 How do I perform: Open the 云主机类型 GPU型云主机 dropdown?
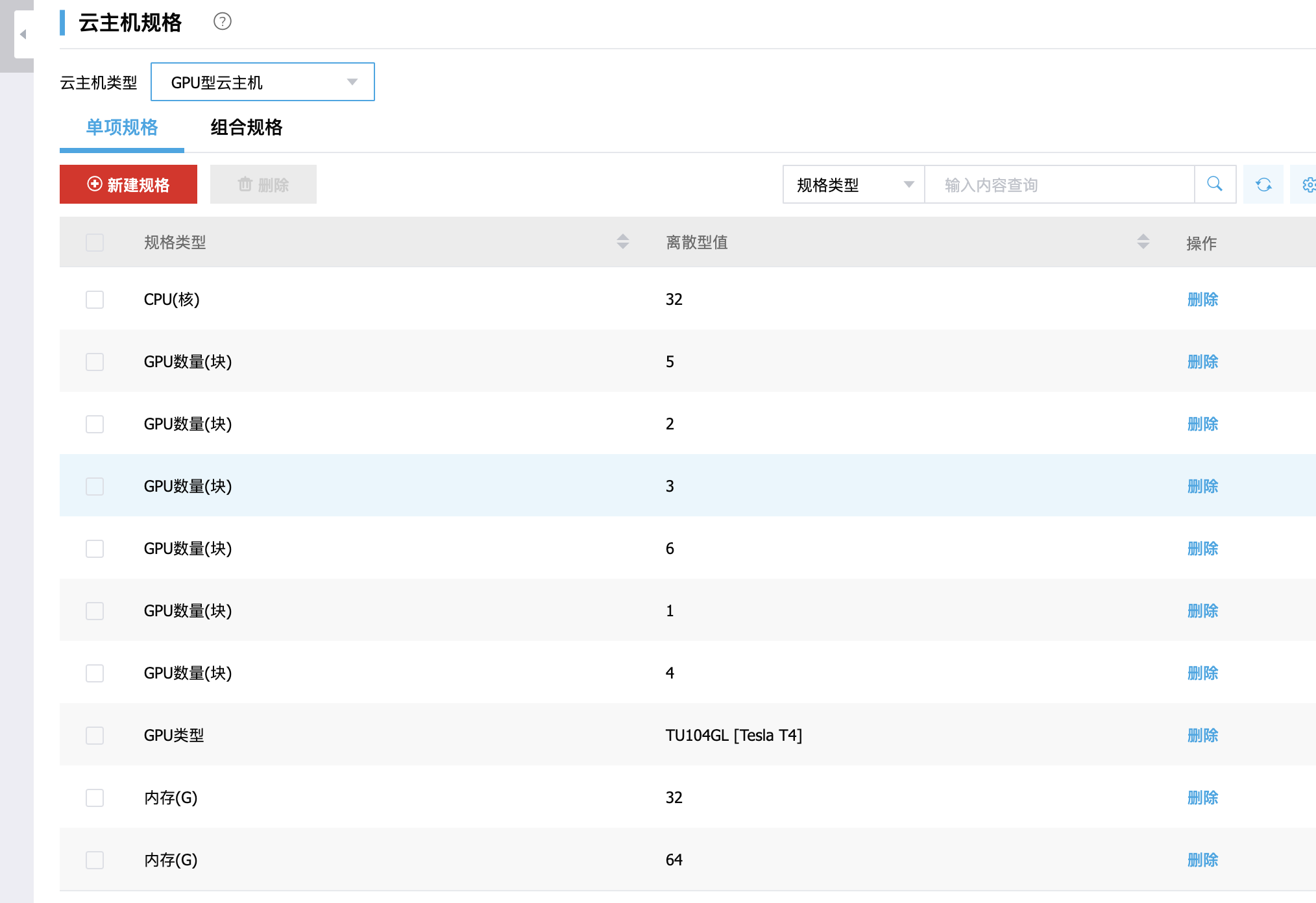[x=262, y=82]
